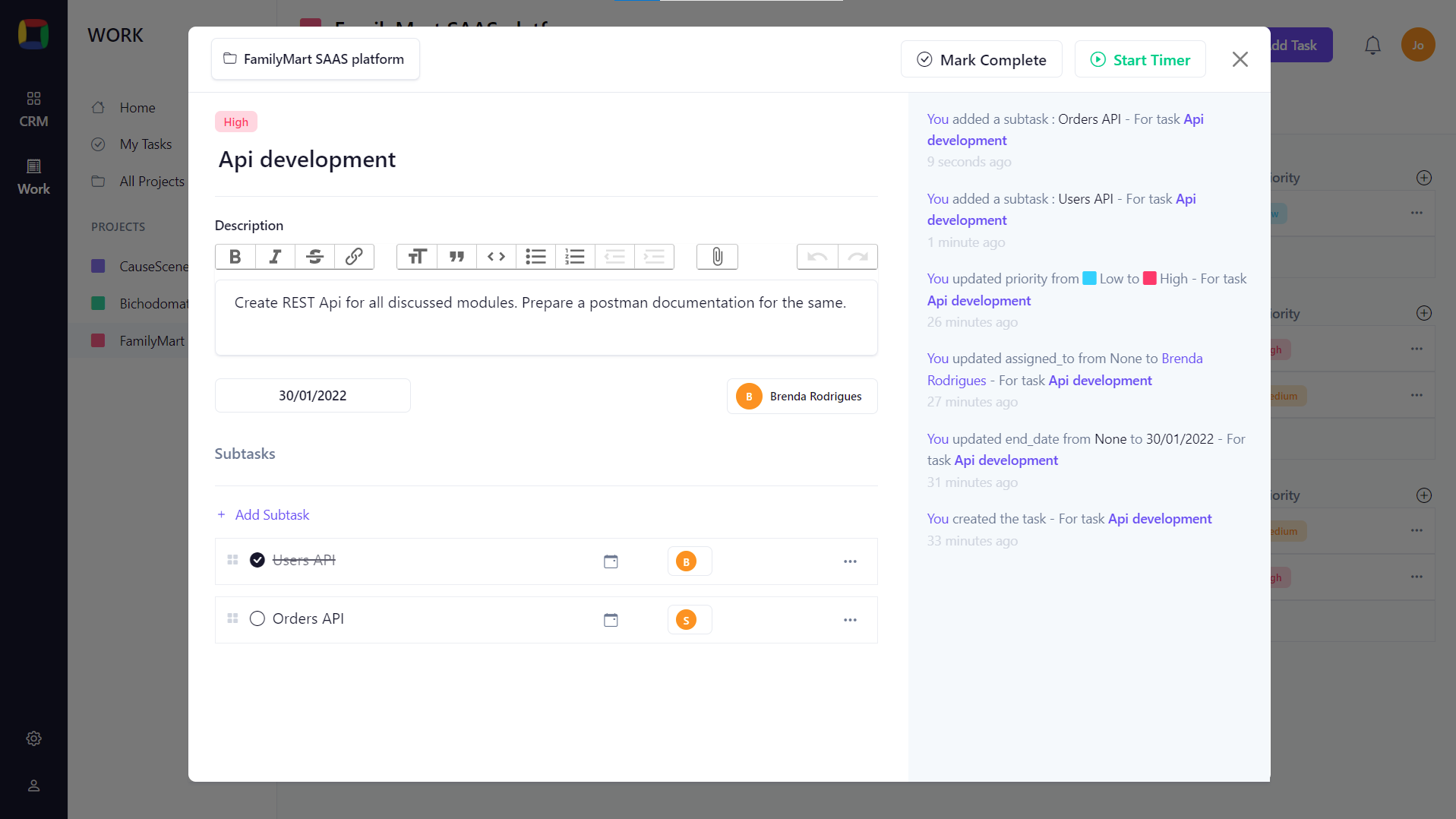
Task: Edit the task description text
Action: click(546, 318)
